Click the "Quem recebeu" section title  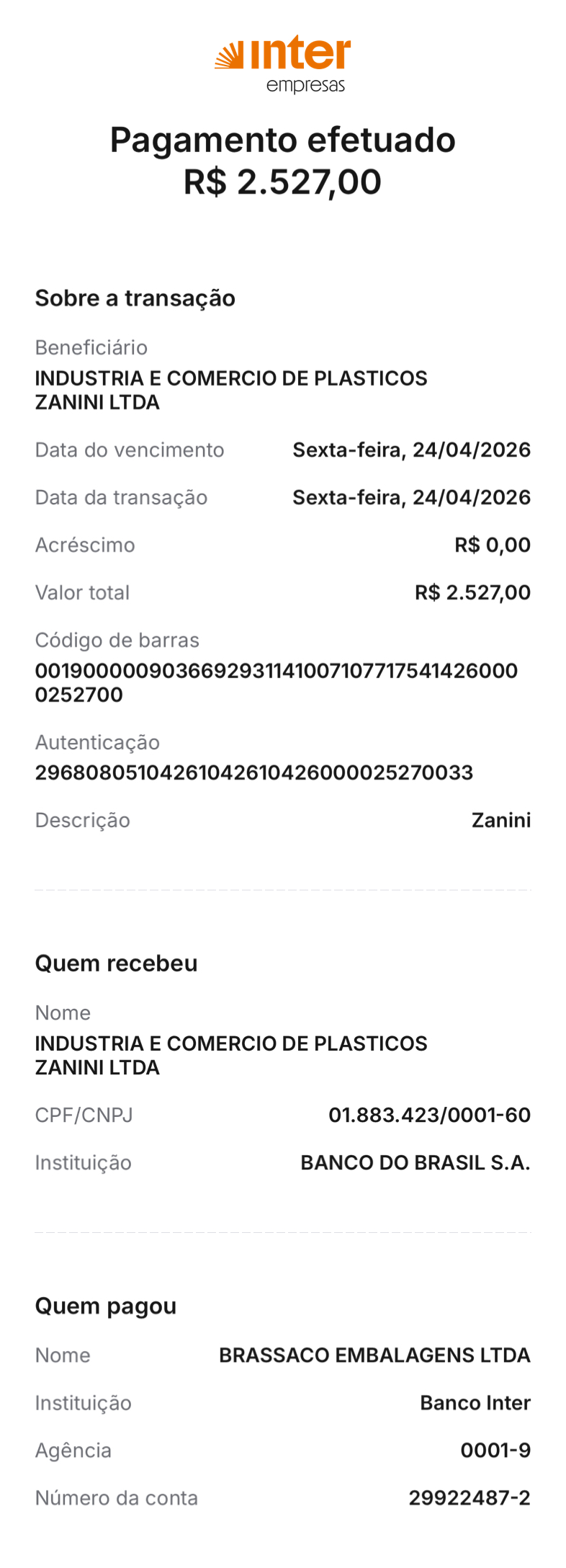coord(117,963)
